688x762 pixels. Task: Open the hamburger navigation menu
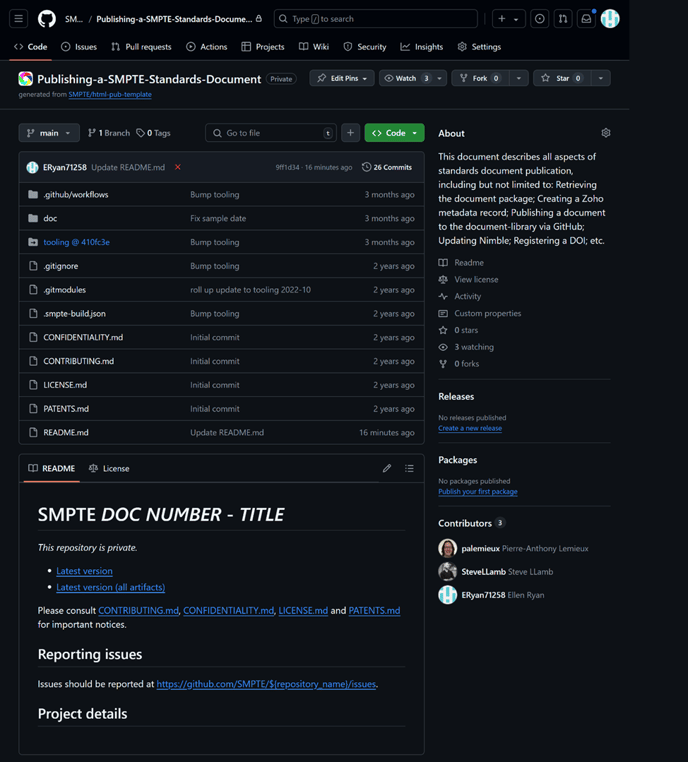[18, 19]
